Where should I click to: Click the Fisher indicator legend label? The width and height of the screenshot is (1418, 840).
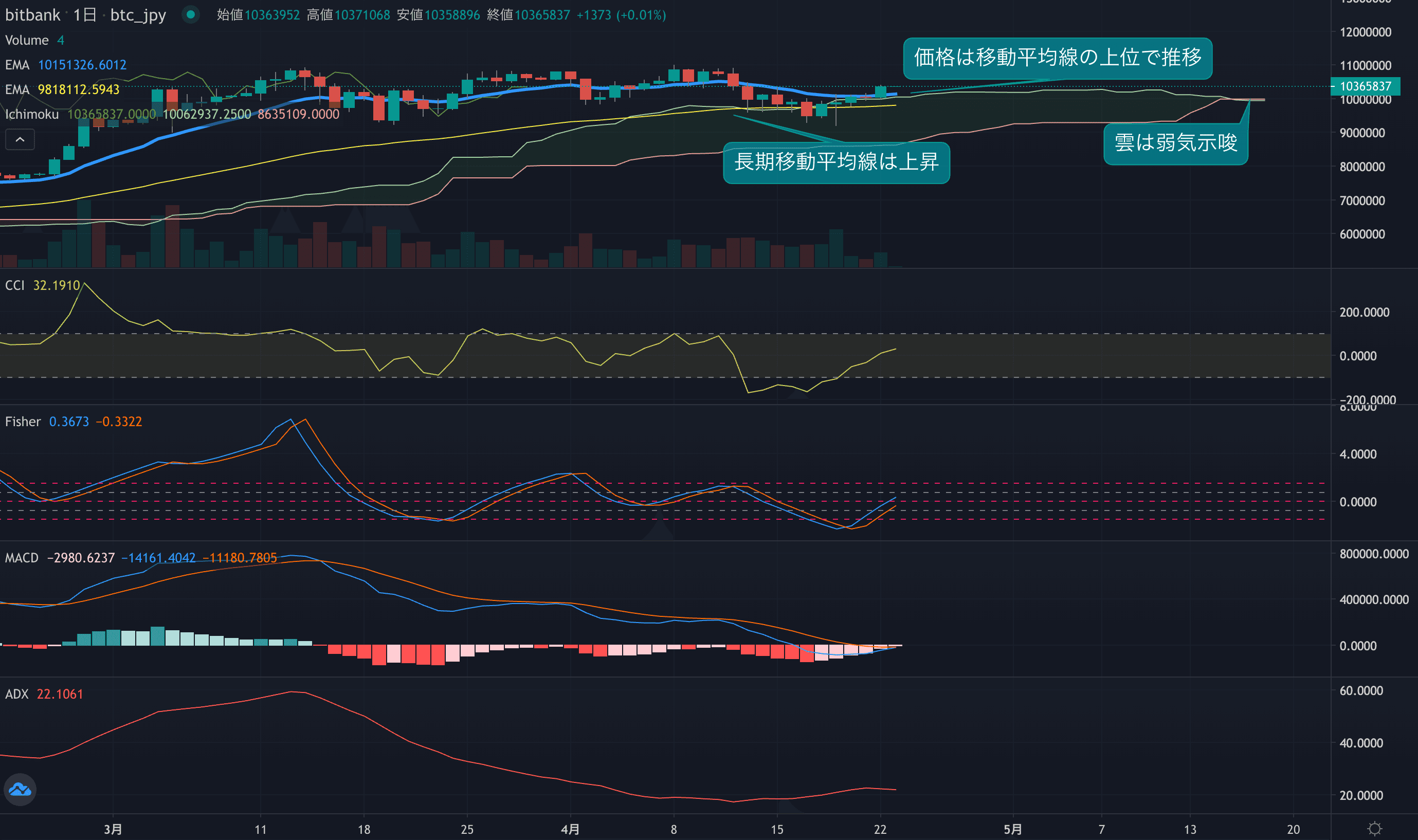pos(23,422)
